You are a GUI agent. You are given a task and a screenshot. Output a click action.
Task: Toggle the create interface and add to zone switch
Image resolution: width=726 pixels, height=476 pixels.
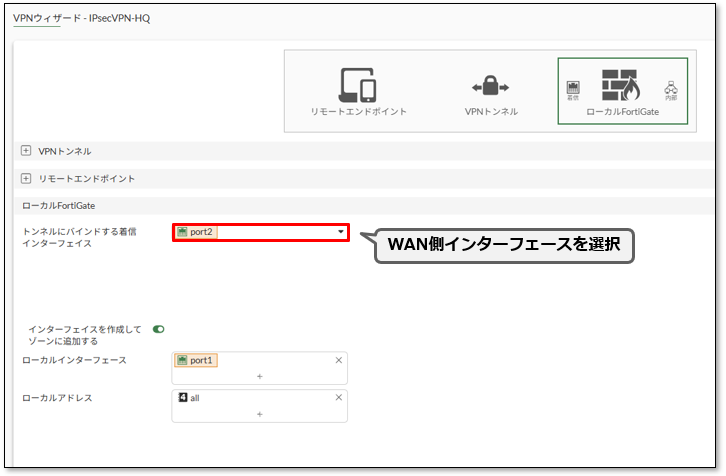158,329
